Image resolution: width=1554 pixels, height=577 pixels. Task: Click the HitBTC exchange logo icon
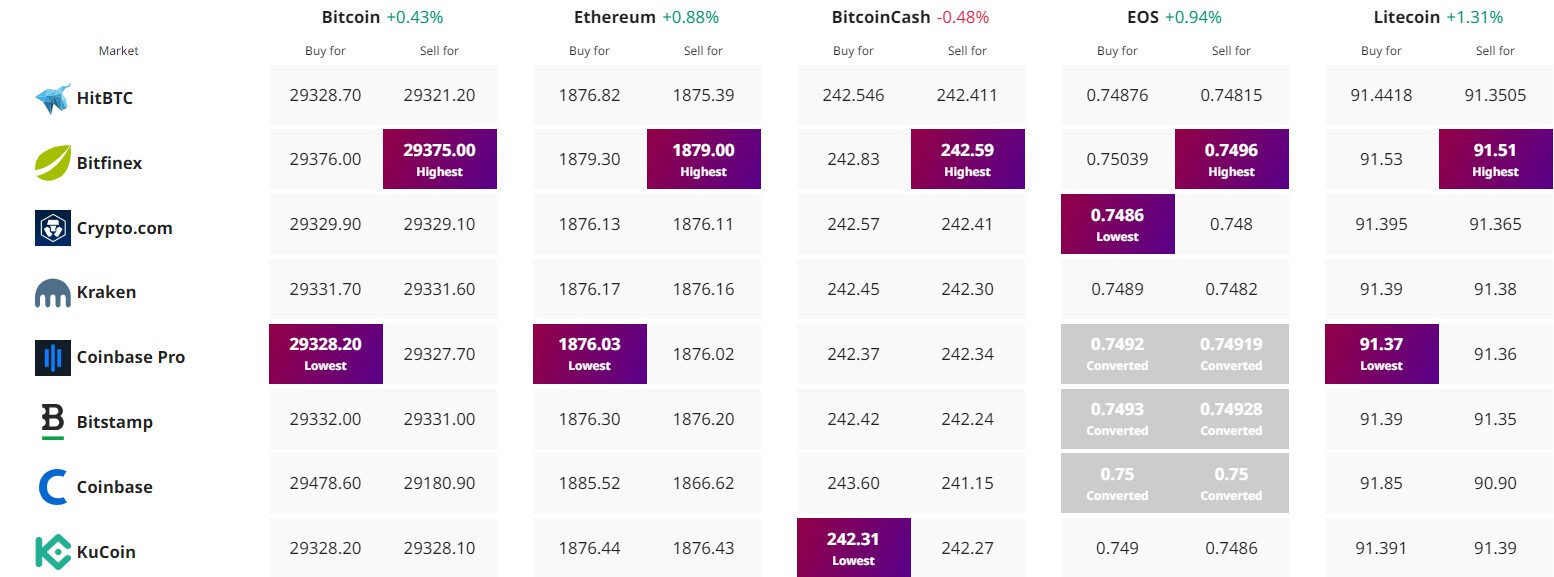[53, 98]
